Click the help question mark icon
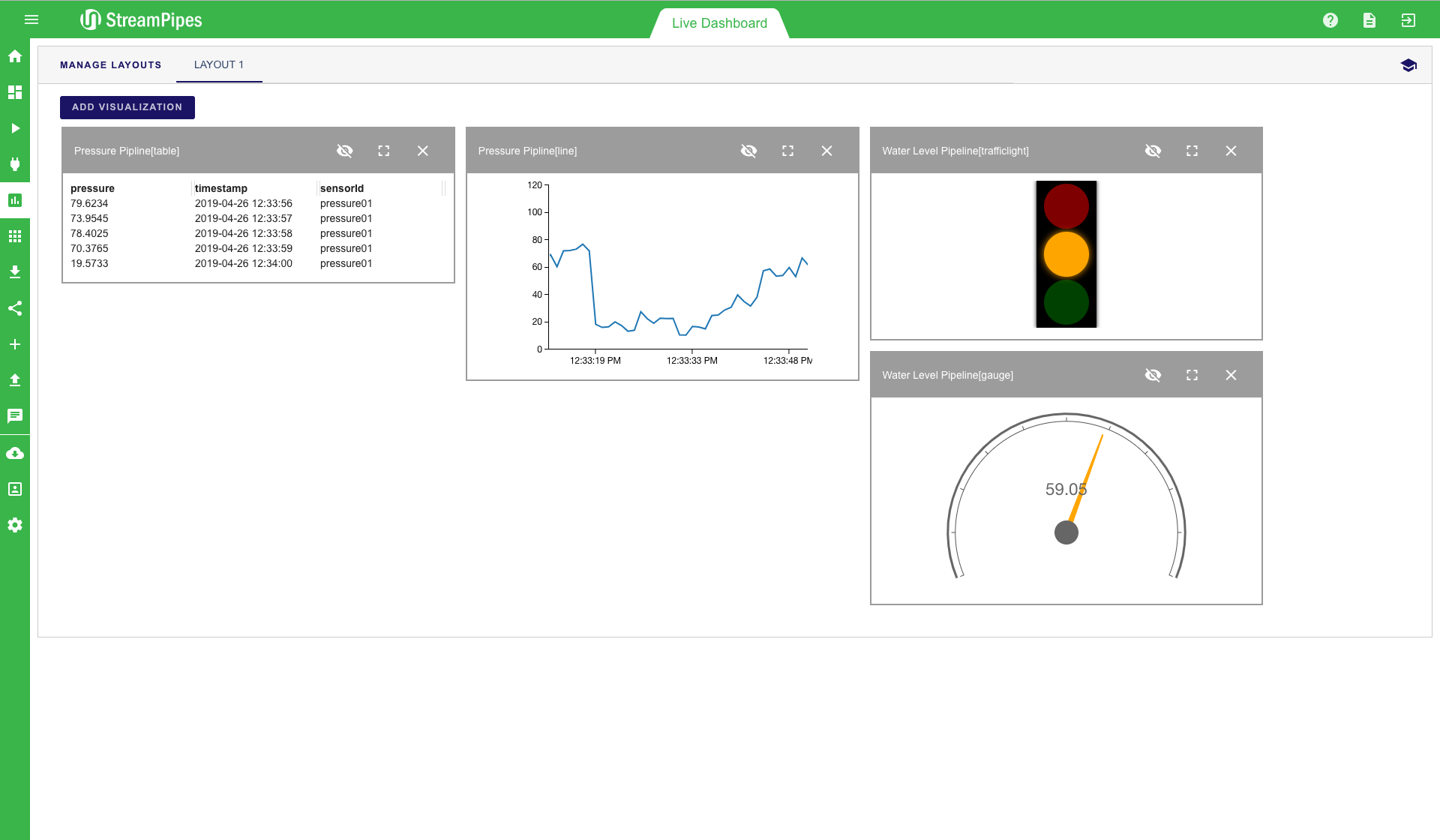 (x=1330, y=20)
